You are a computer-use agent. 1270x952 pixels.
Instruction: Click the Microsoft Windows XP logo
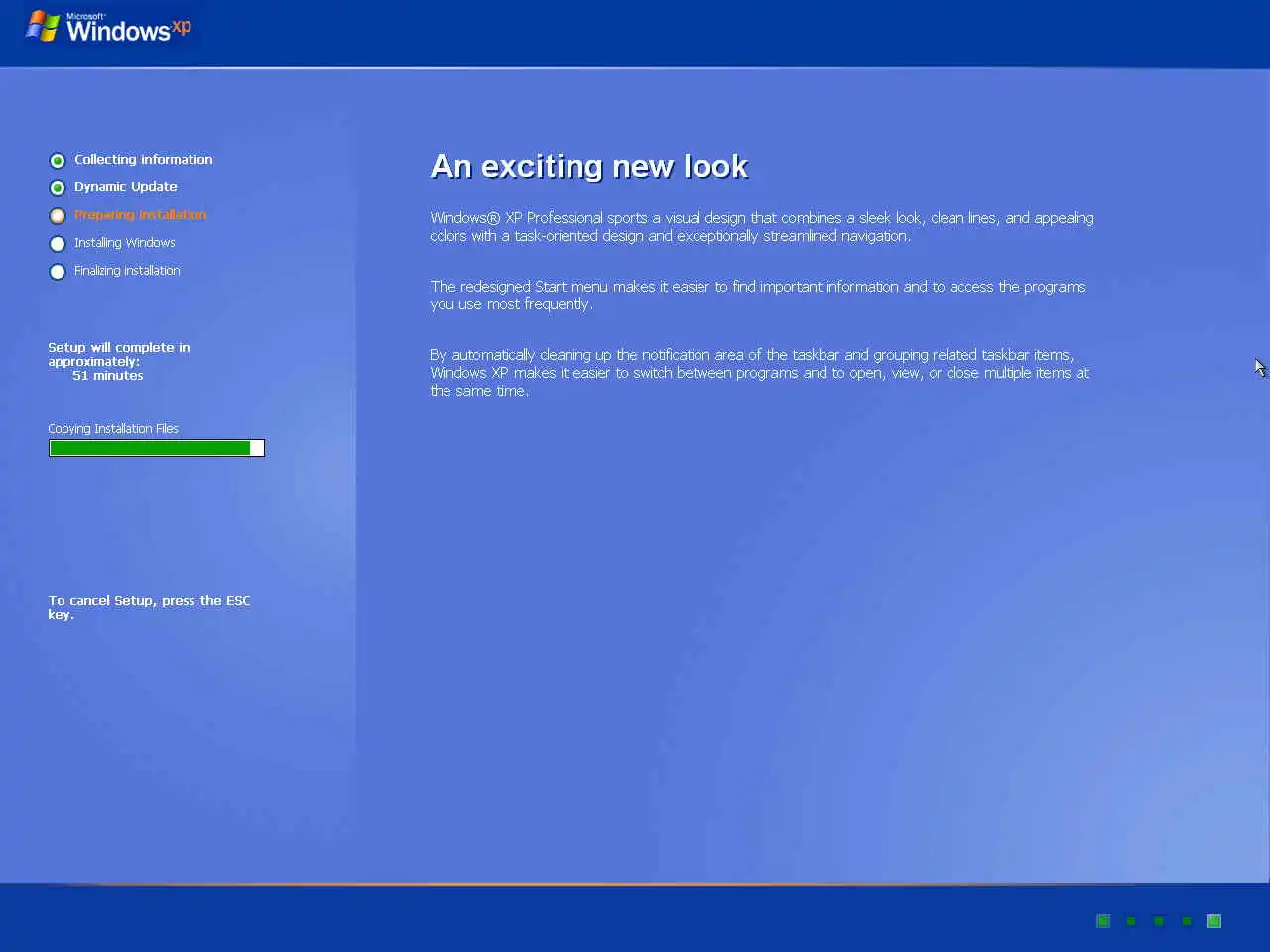108,27
